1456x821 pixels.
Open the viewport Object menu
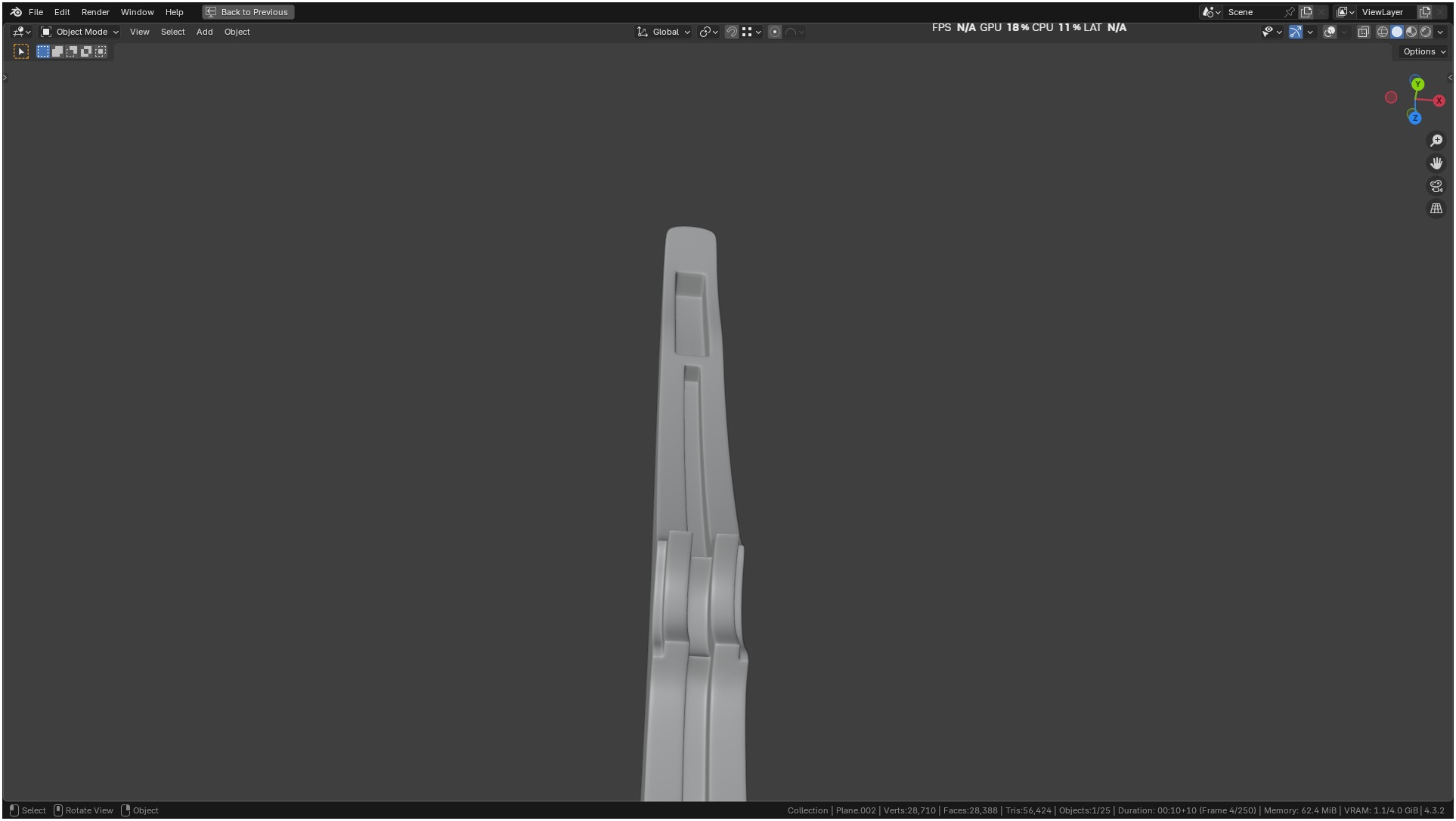coord(237,32)
